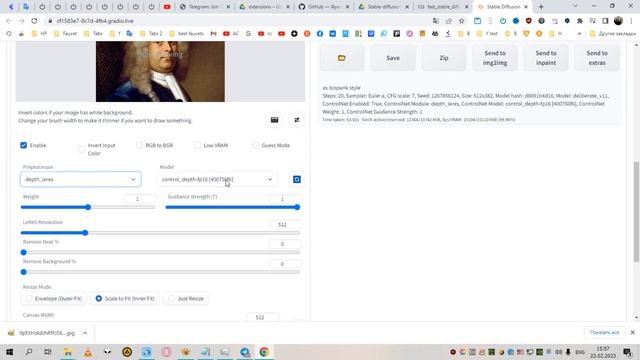Open the Tabs 2 bookmarks folder
640x360 pixels.
tap(151, 33)
